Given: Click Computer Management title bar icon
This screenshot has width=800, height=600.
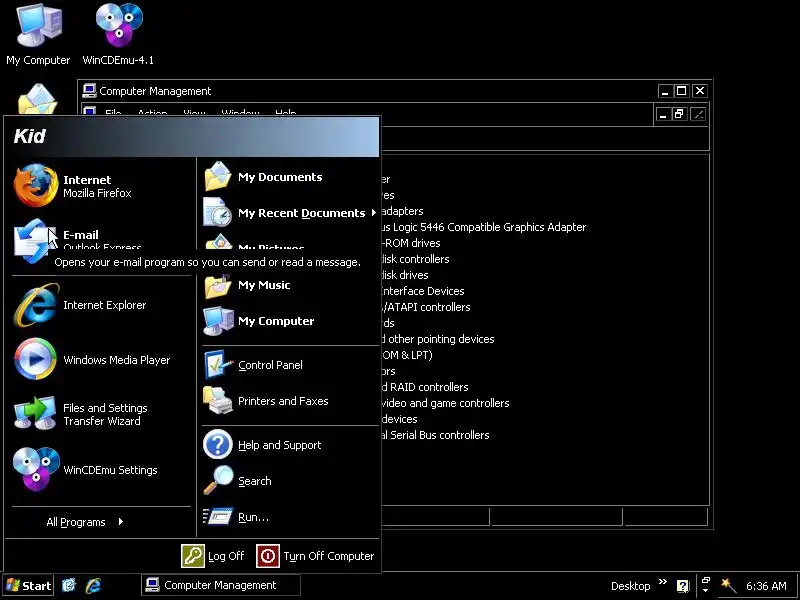Looking at the screenshot, I should click(89, 91).
